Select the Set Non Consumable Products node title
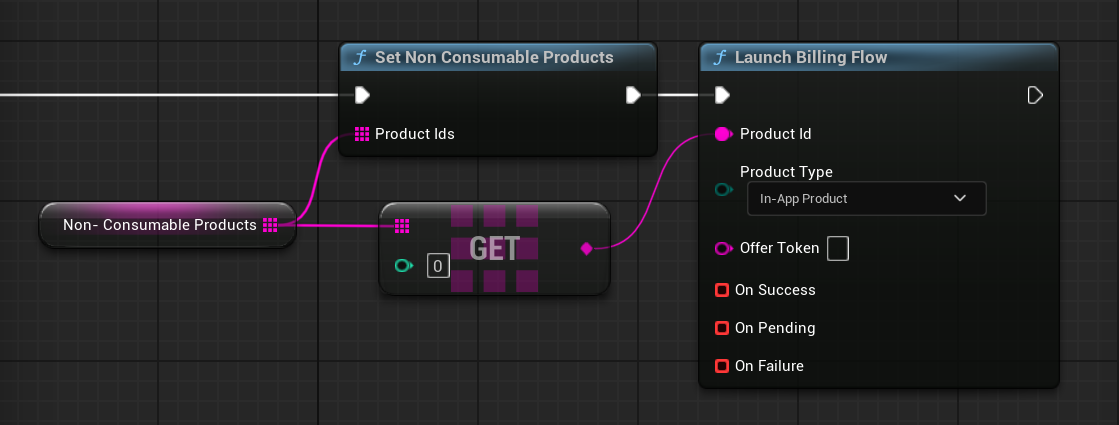This screenshot has width=1119, height=425. (493, 57)
